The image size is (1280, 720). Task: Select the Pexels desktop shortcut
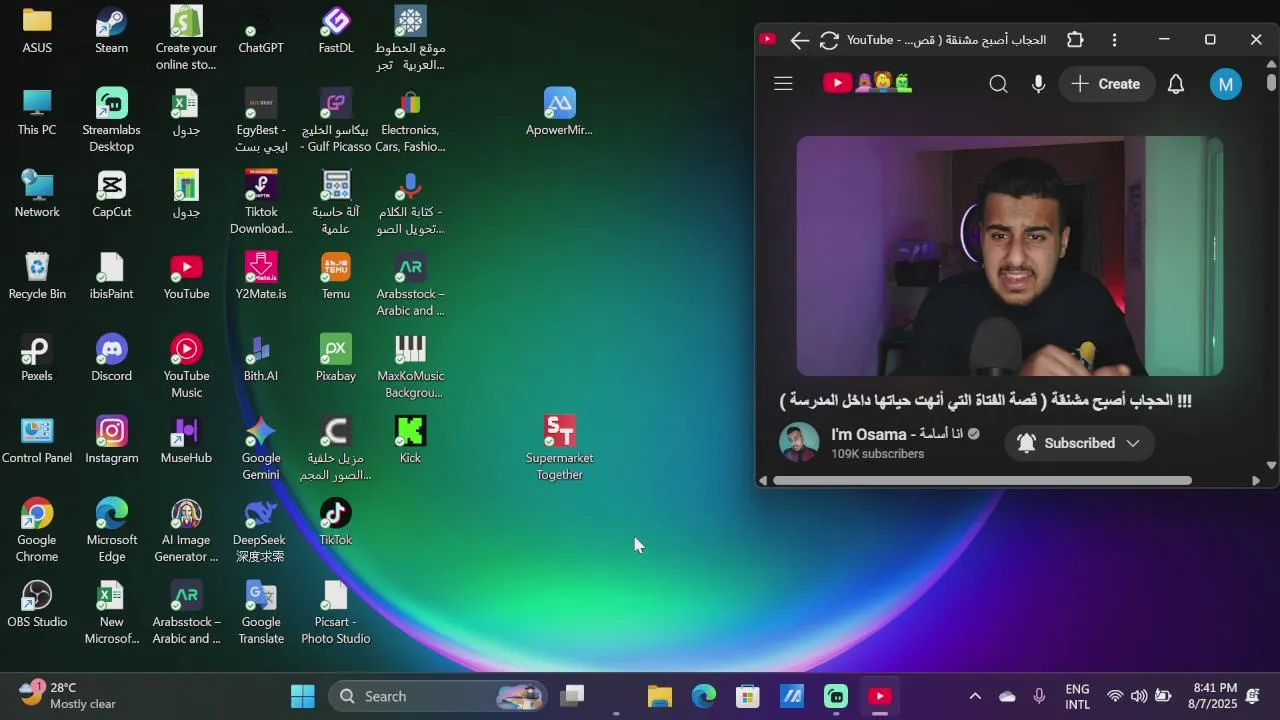(x=37, y=358)
